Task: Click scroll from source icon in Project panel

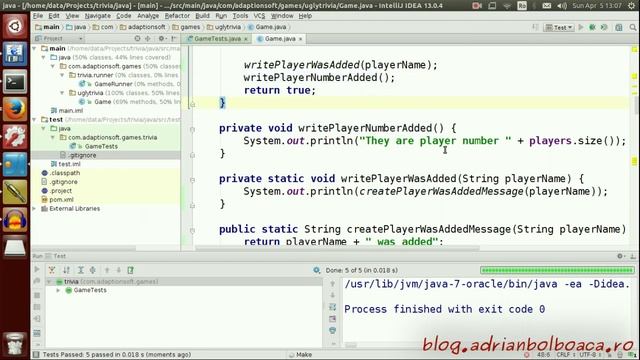Action: coord(137,38)
